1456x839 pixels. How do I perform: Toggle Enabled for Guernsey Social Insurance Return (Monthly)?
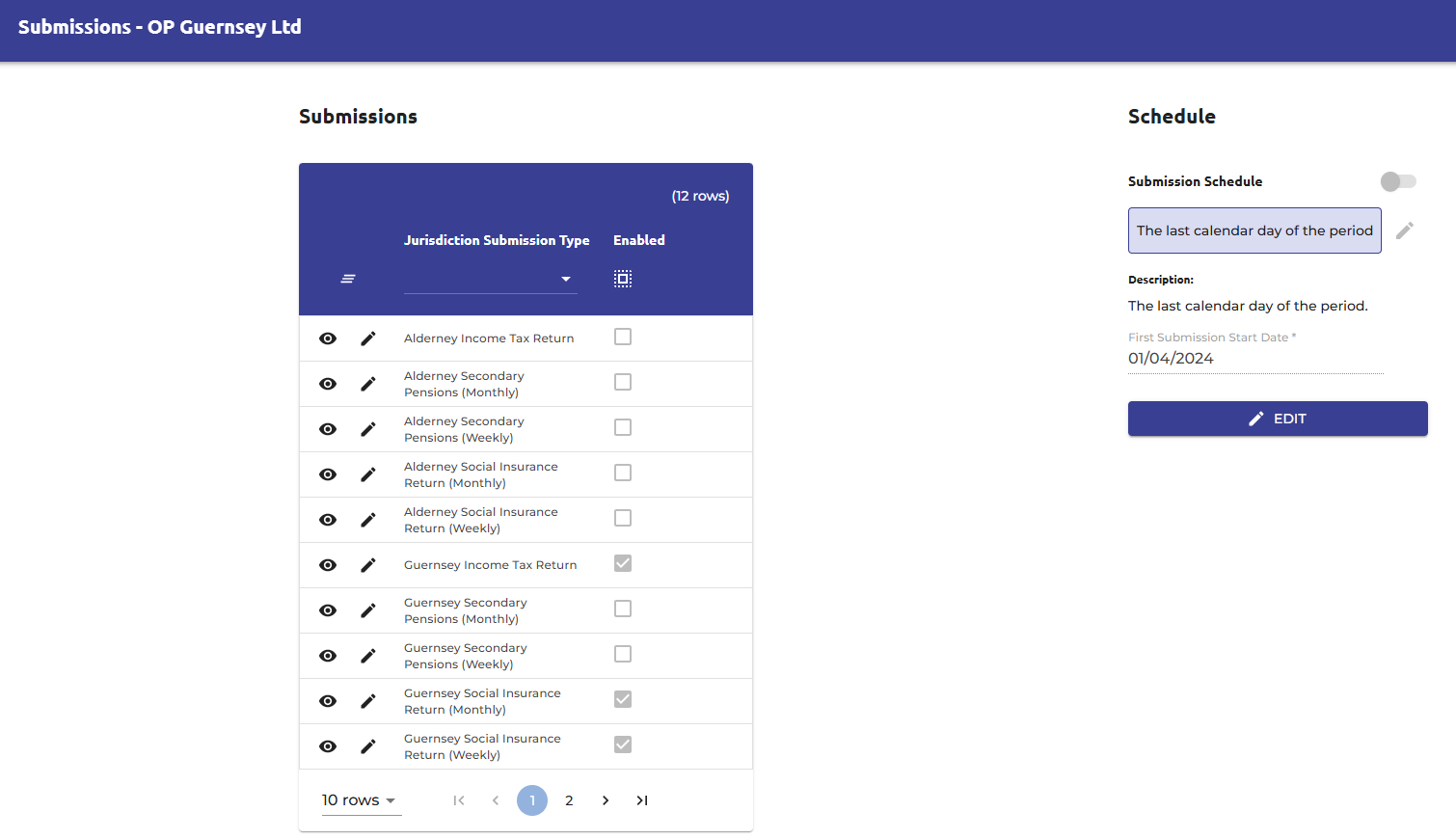click(623, 699)
